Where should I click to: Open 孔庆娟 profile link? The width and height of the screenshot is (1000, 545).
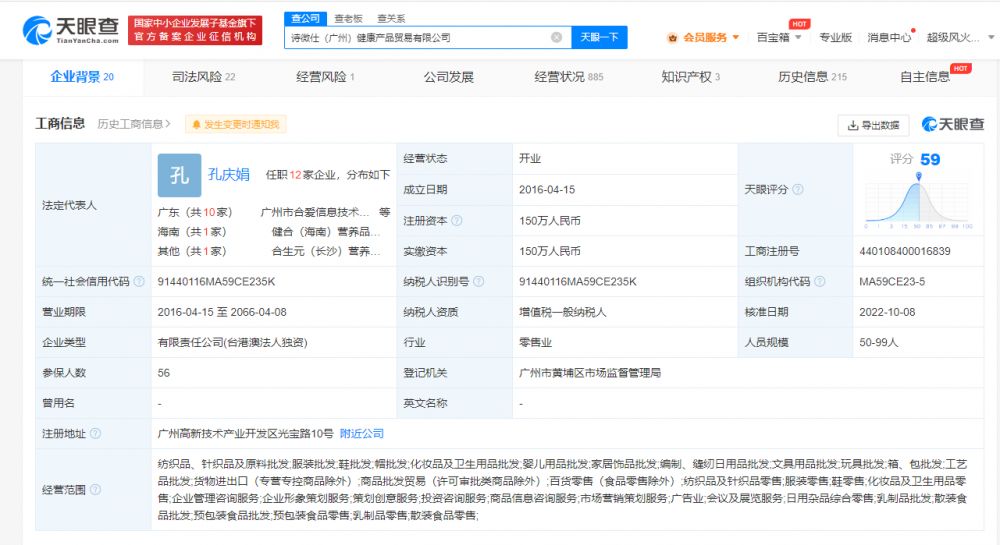coord(228,174)
